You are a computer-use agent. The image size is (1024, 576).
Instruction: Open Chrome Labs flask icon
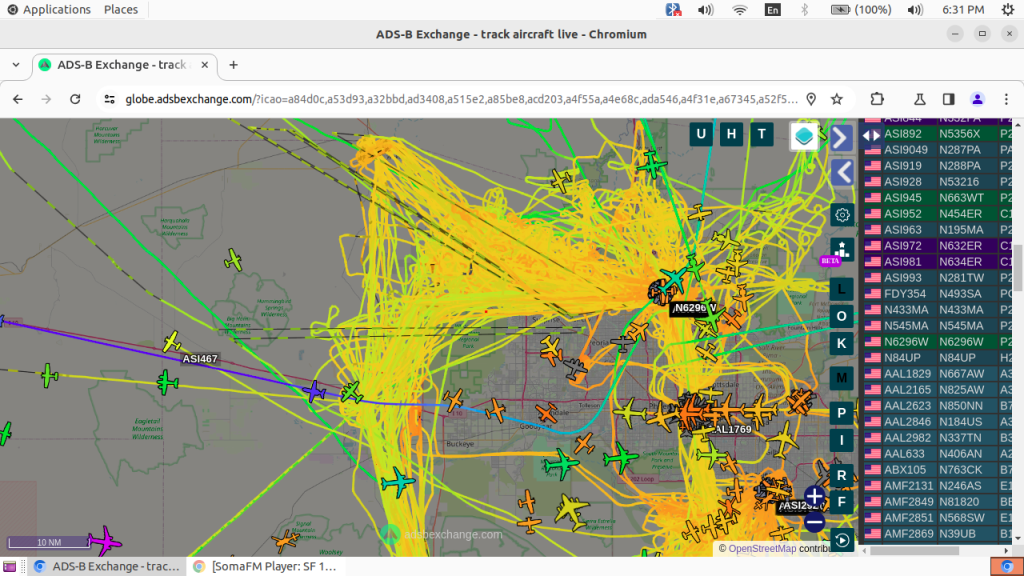(920, 99)
